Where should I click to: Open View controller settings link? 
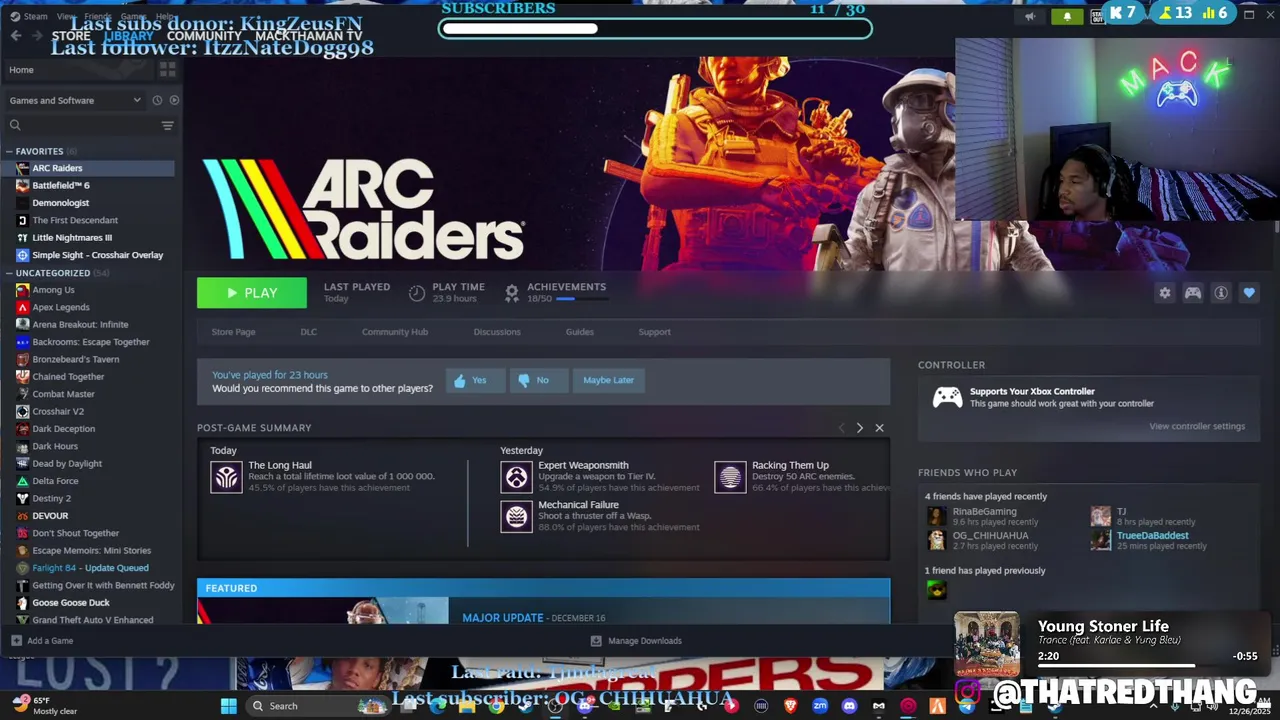tap(1197, 426)
